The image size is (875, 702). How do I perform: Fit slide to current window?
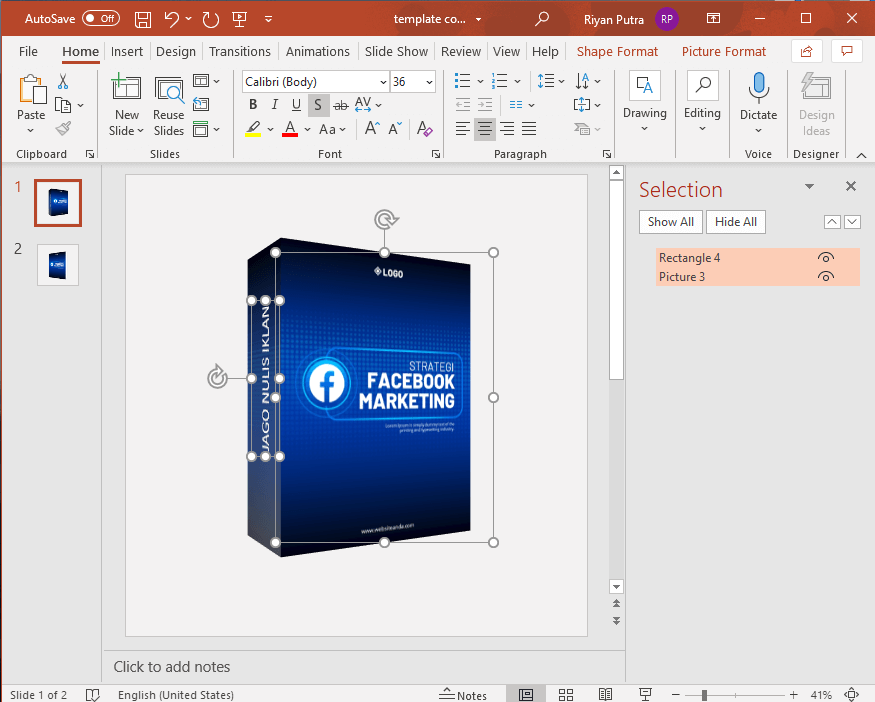(852, 694)
